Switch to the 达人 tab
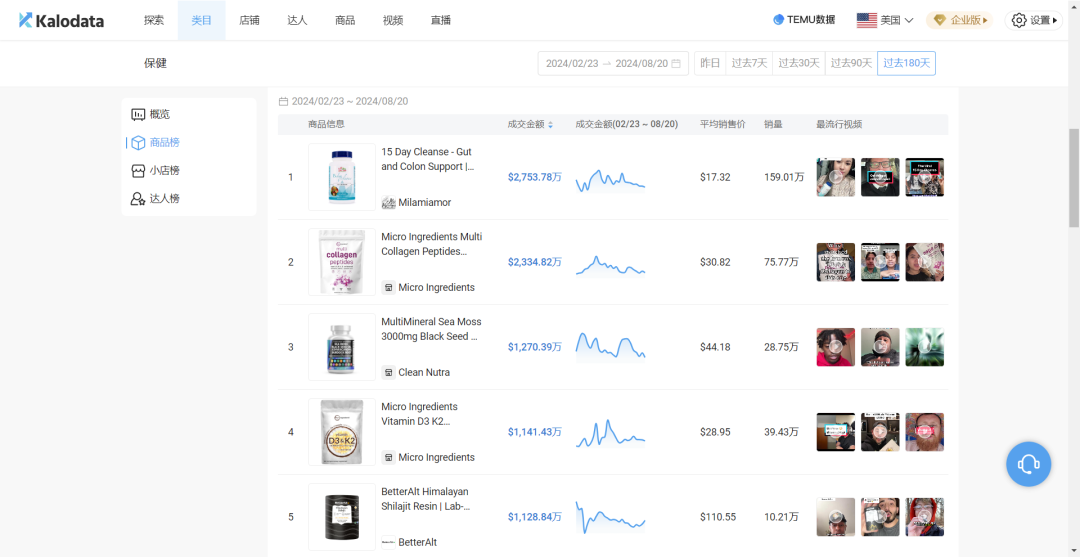1080x557 pixels. 297,20
